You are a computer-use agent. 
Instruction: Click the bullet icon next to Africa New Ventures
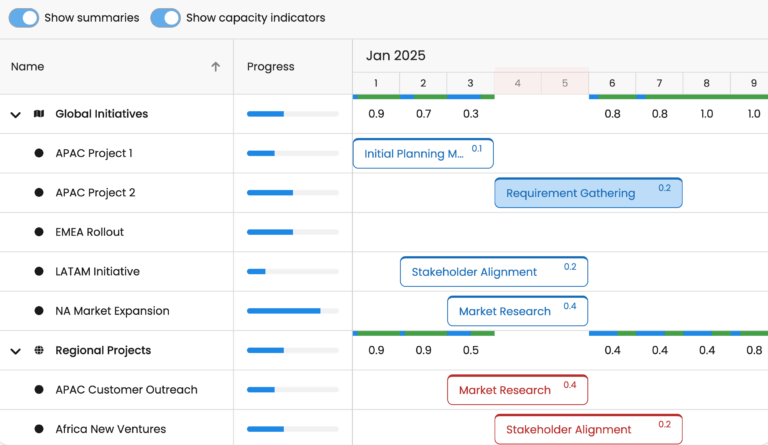[x=39, y=429]
